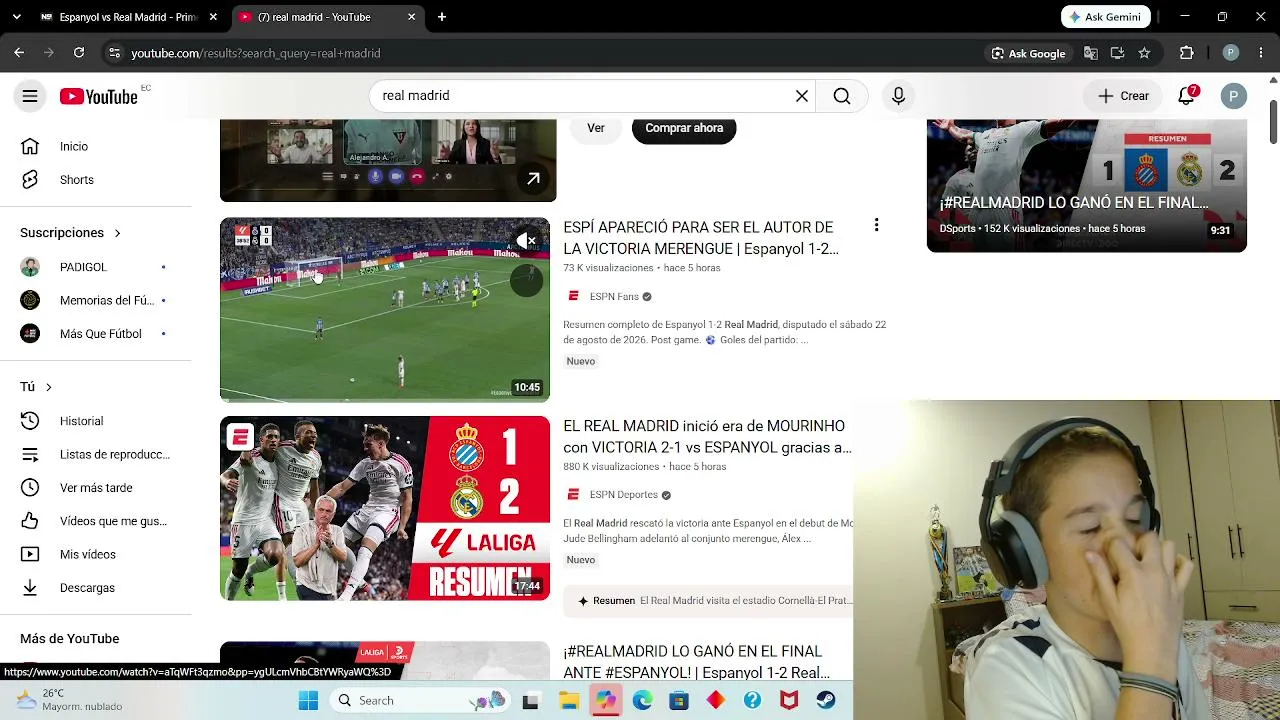Play the DSports 9:31 video thumbnail
This screenshot has width=1280, height=720.
click(x=1087, y=186)
